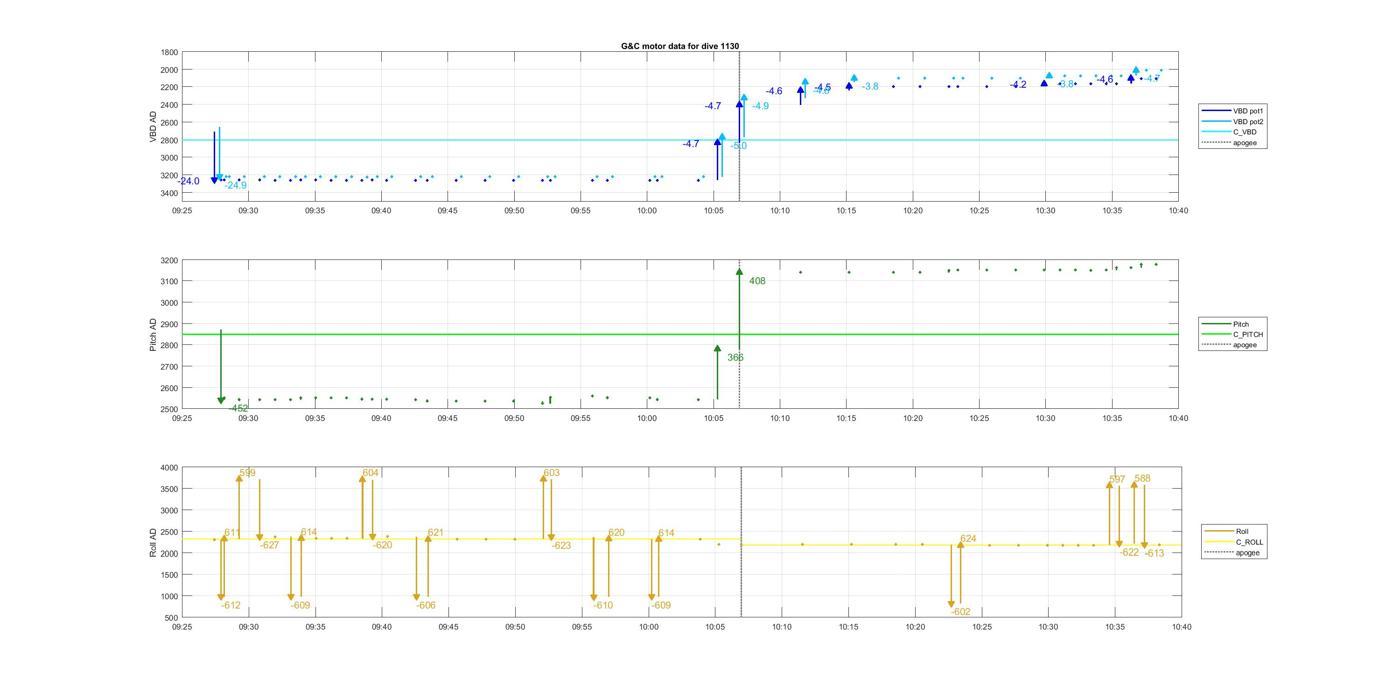Click the "603" roll data label
1400x693 pixels.
[x=551, y=473]
